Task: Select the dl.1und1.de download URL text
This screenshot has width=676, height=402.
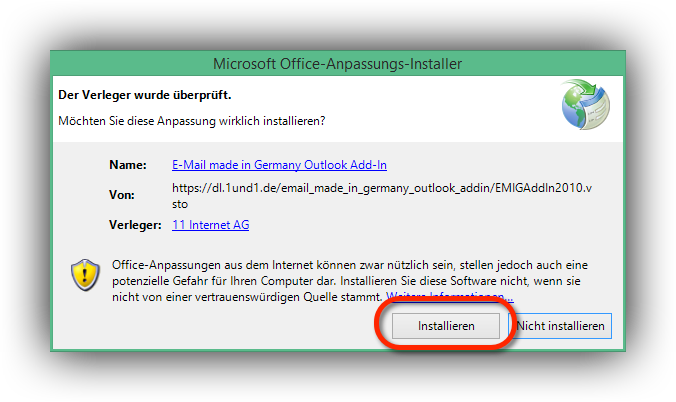Action: 382,196
